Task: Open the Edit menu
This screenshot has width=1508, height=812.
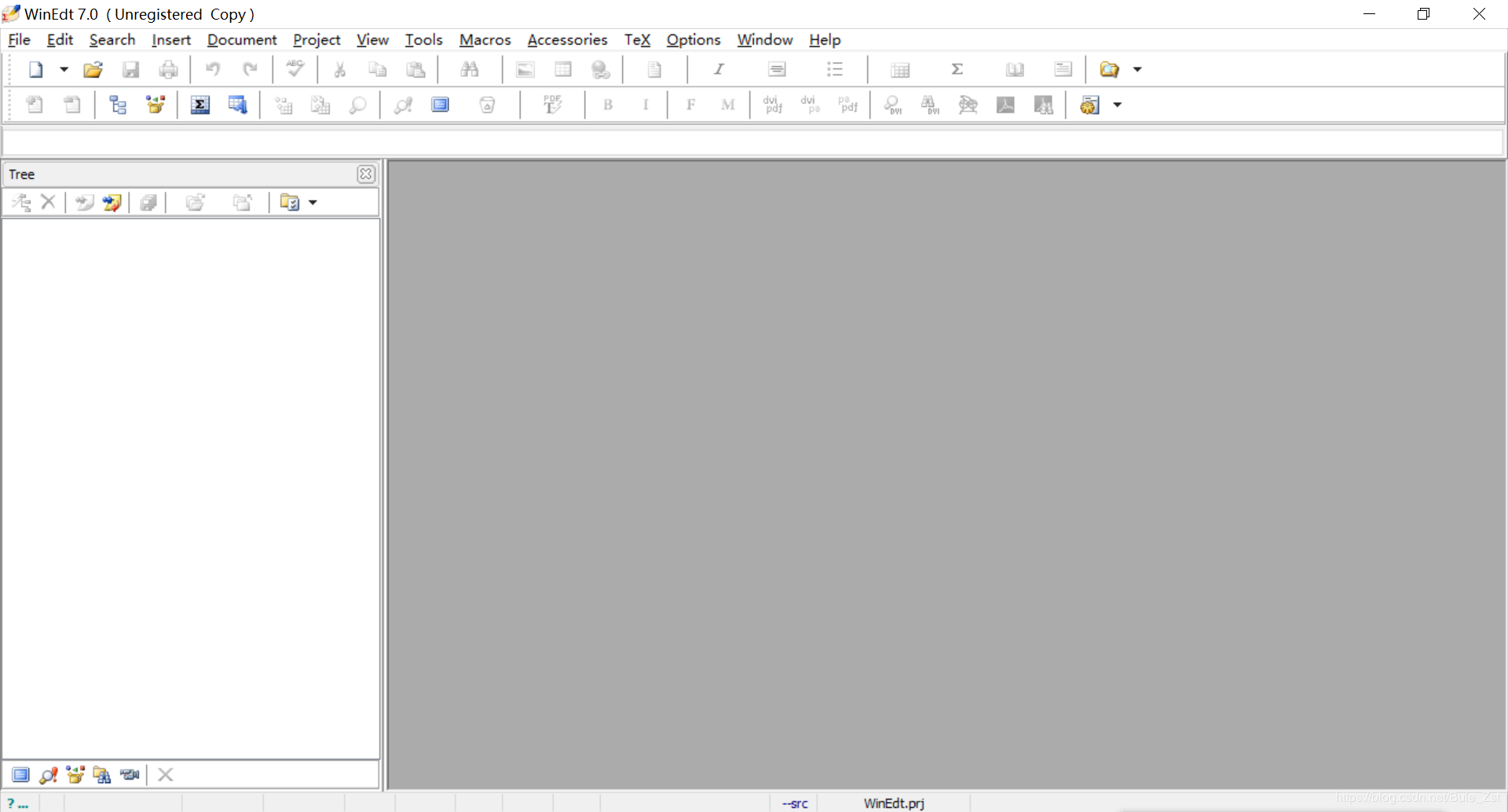Action: click(x=60, y=40)
